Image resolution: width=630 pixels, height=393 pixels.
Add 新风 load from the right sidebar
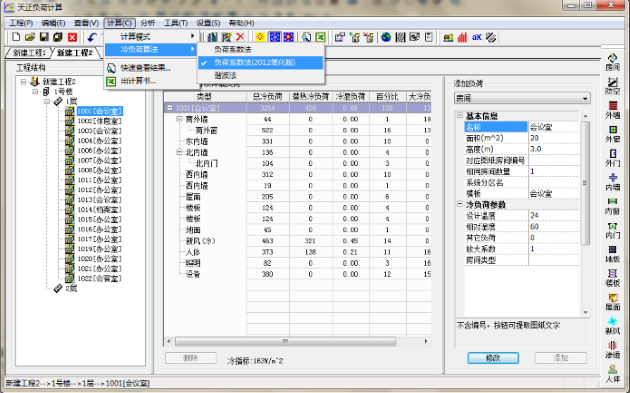[612, 326]
